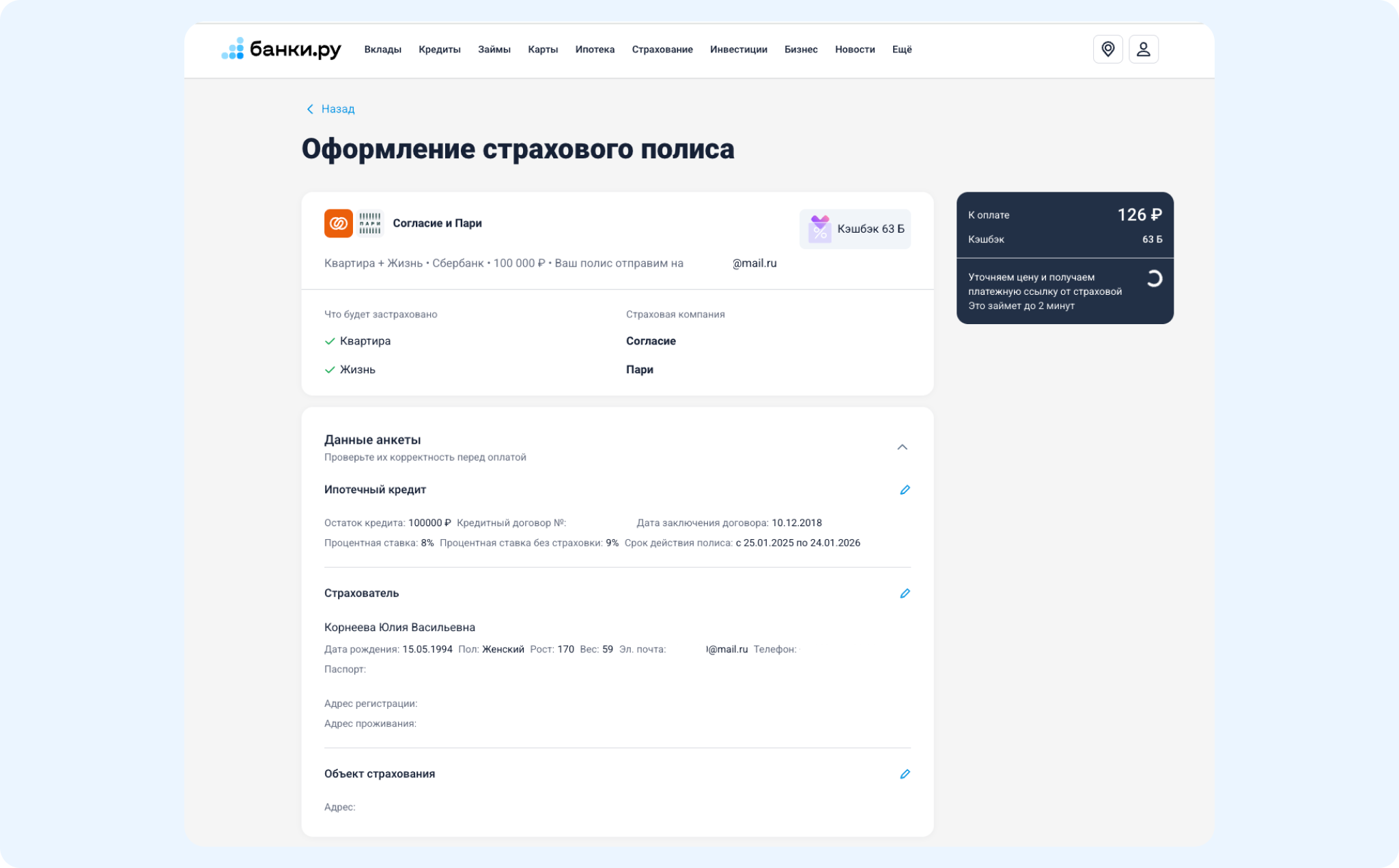Screen dimensions: 1399x868
Task: Edit the Страхователь section
Action: [905, 594]
